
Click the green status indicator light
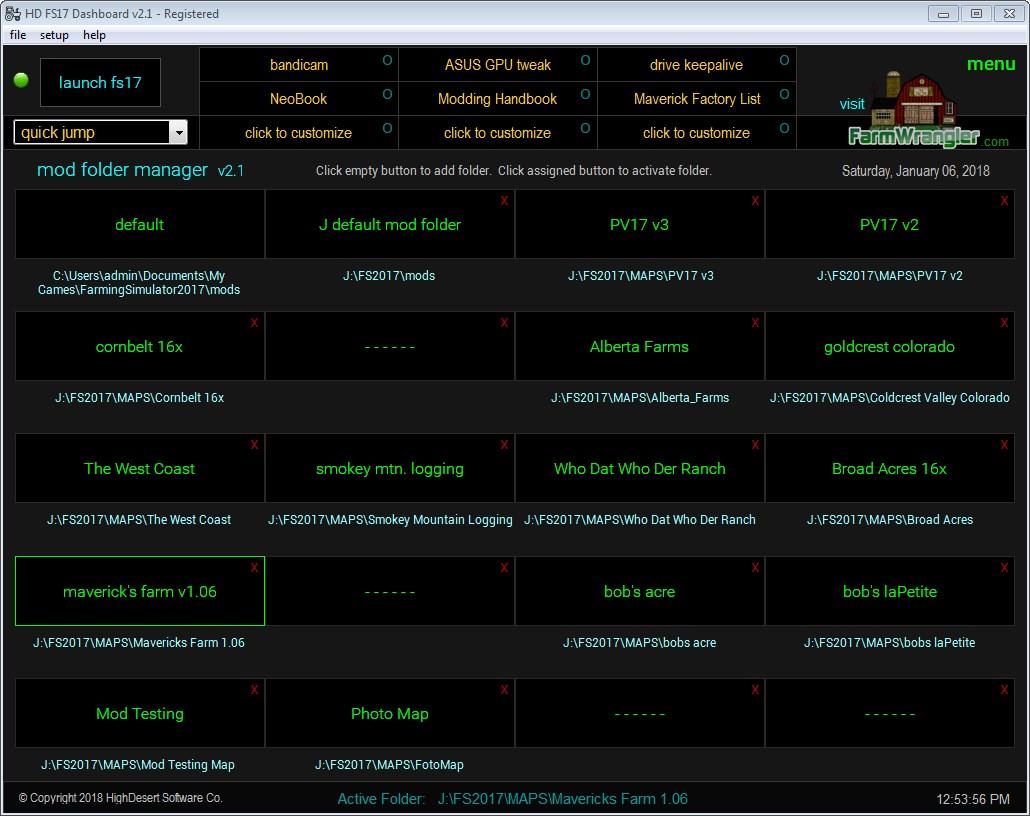[x=21, y=81]
